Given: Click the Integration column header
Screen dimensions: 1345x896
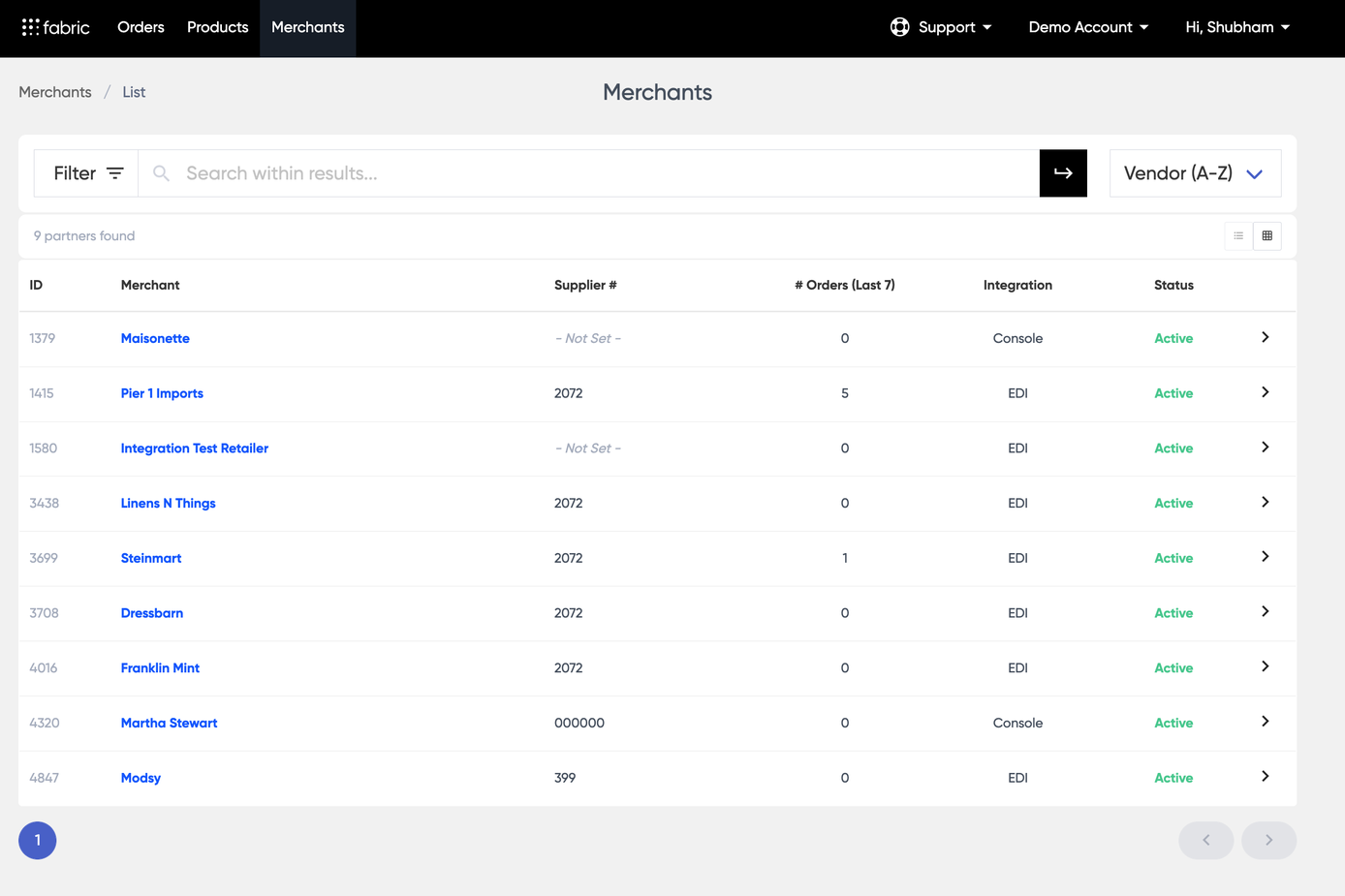Looking at the screenshot, I should point(1017,285).
